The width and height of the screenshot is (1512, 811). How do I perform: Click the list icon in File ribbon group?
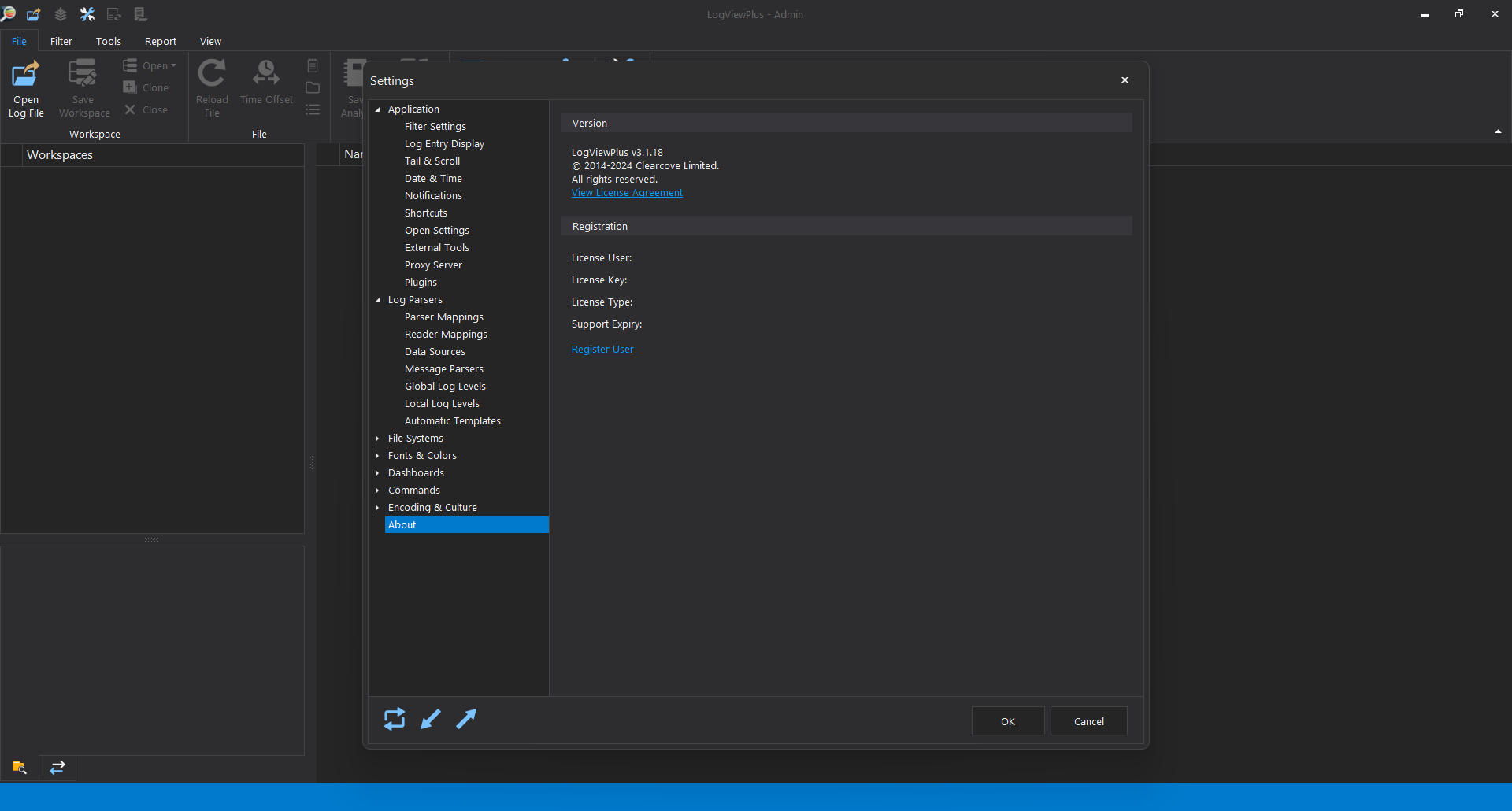coord(313,109)
